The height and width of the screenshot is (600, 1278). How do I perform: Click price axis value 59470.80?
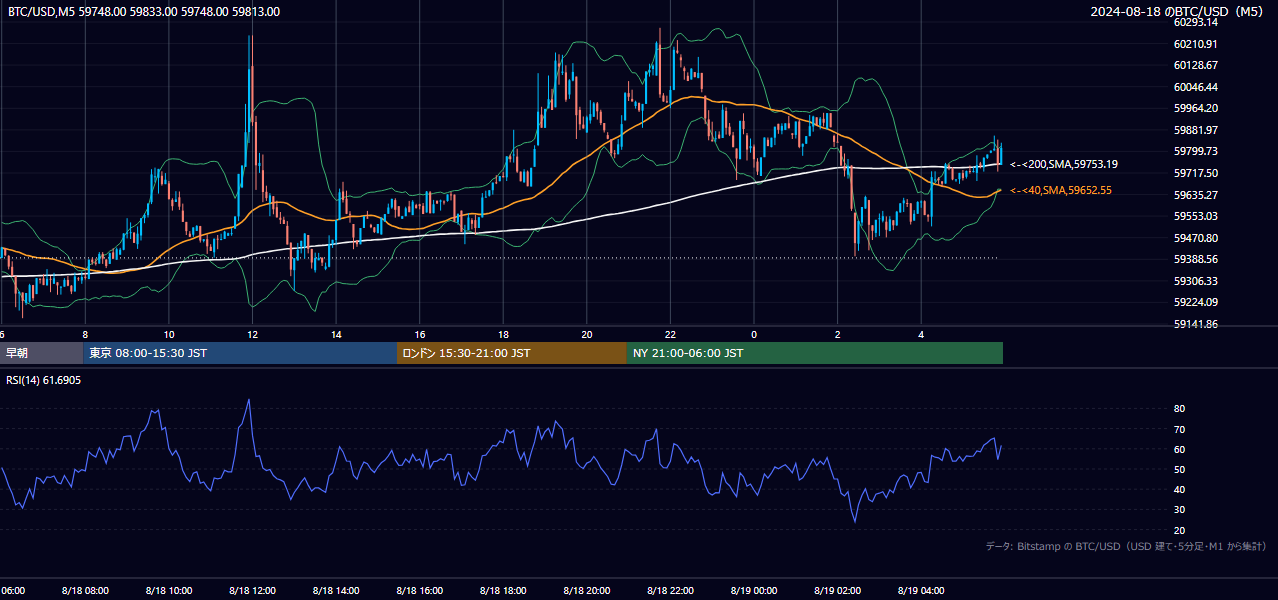(1196, 238)
